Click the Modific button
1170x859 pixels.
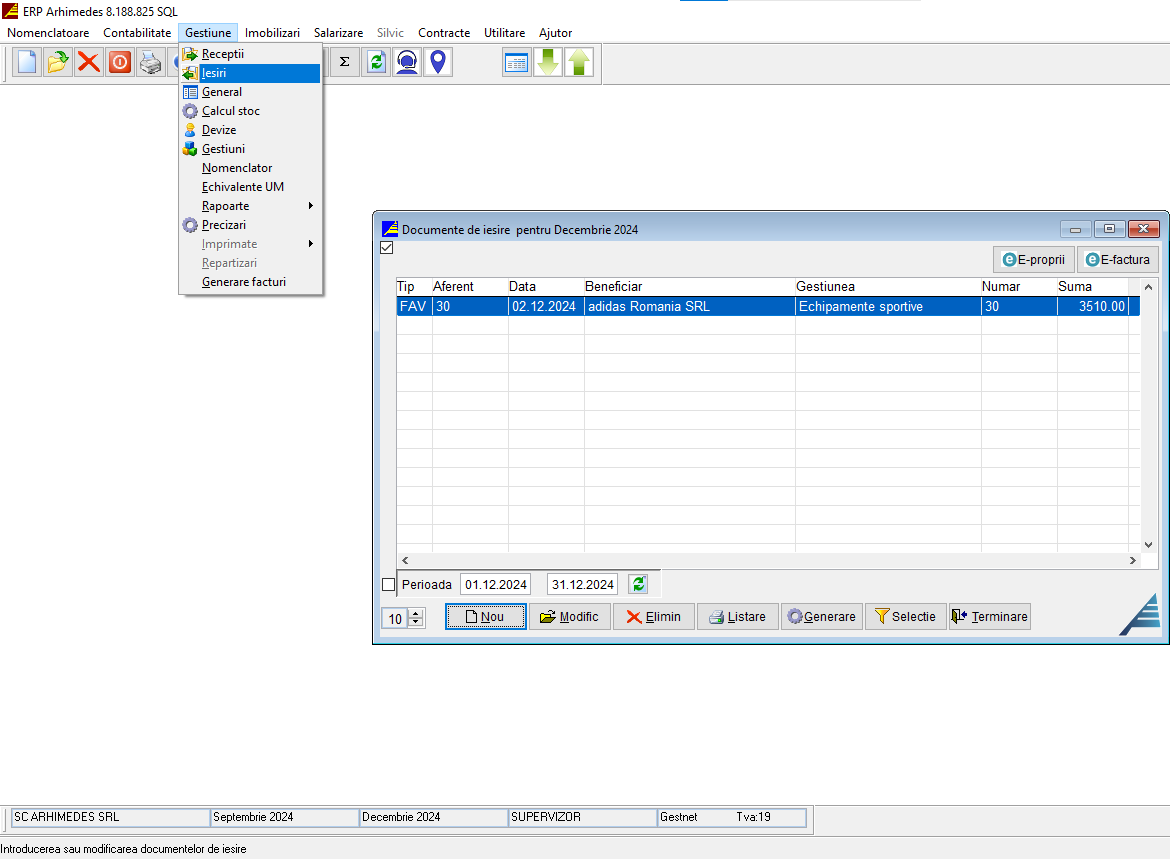click(x=569, y=617)
